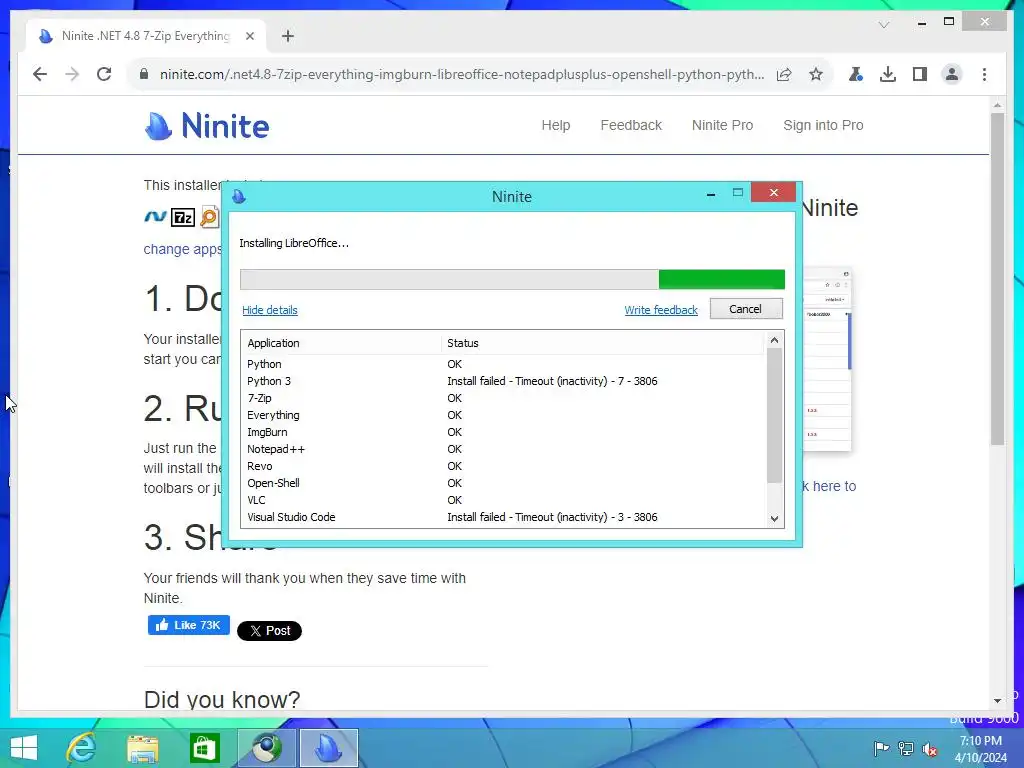Select the Ninite browser tab
This screenshot has width=1024, height=768.
click(x=145, y=36)
